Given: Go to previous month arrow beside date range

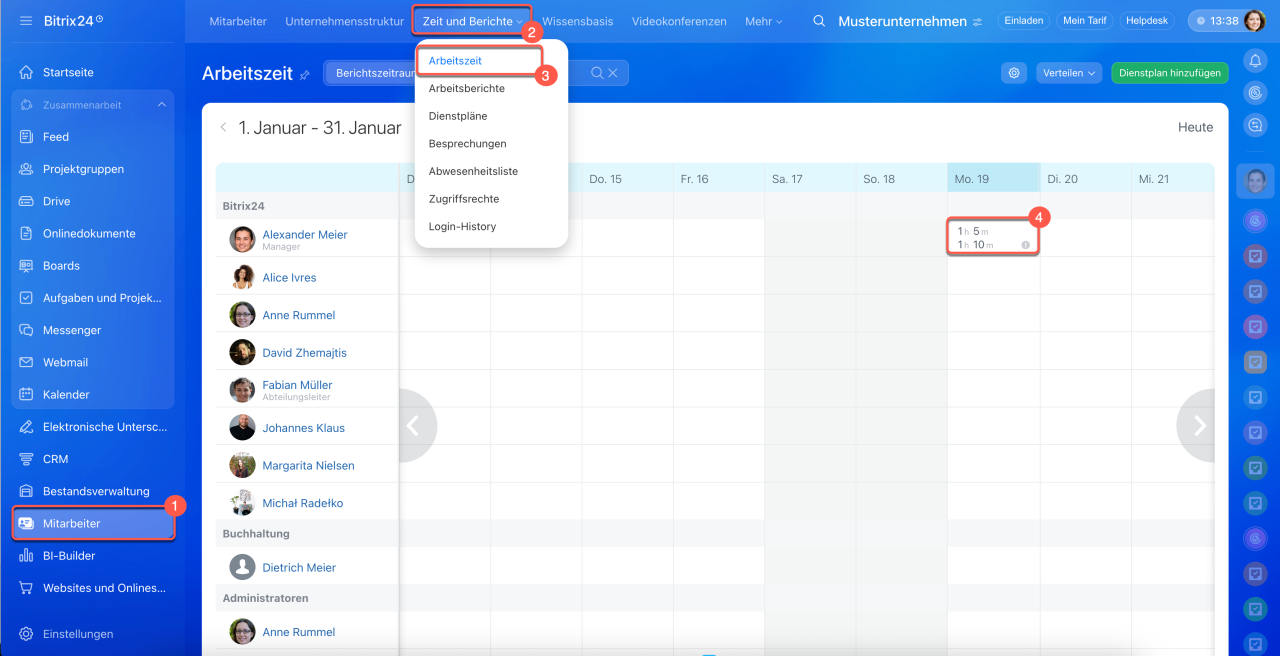Looking at the screenshot, I should coord(224,128).
